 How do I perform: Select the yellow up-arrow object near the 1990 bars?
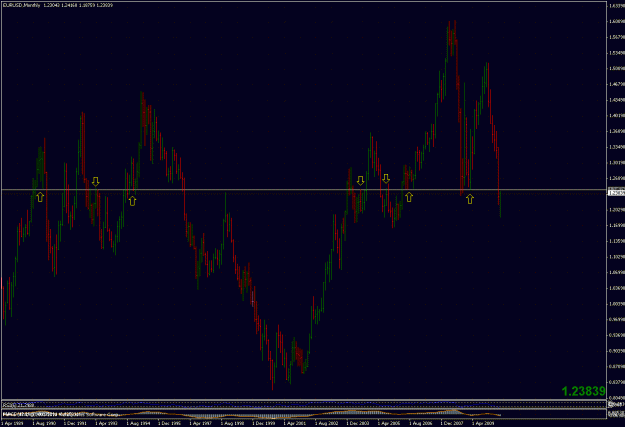point(40,197)
